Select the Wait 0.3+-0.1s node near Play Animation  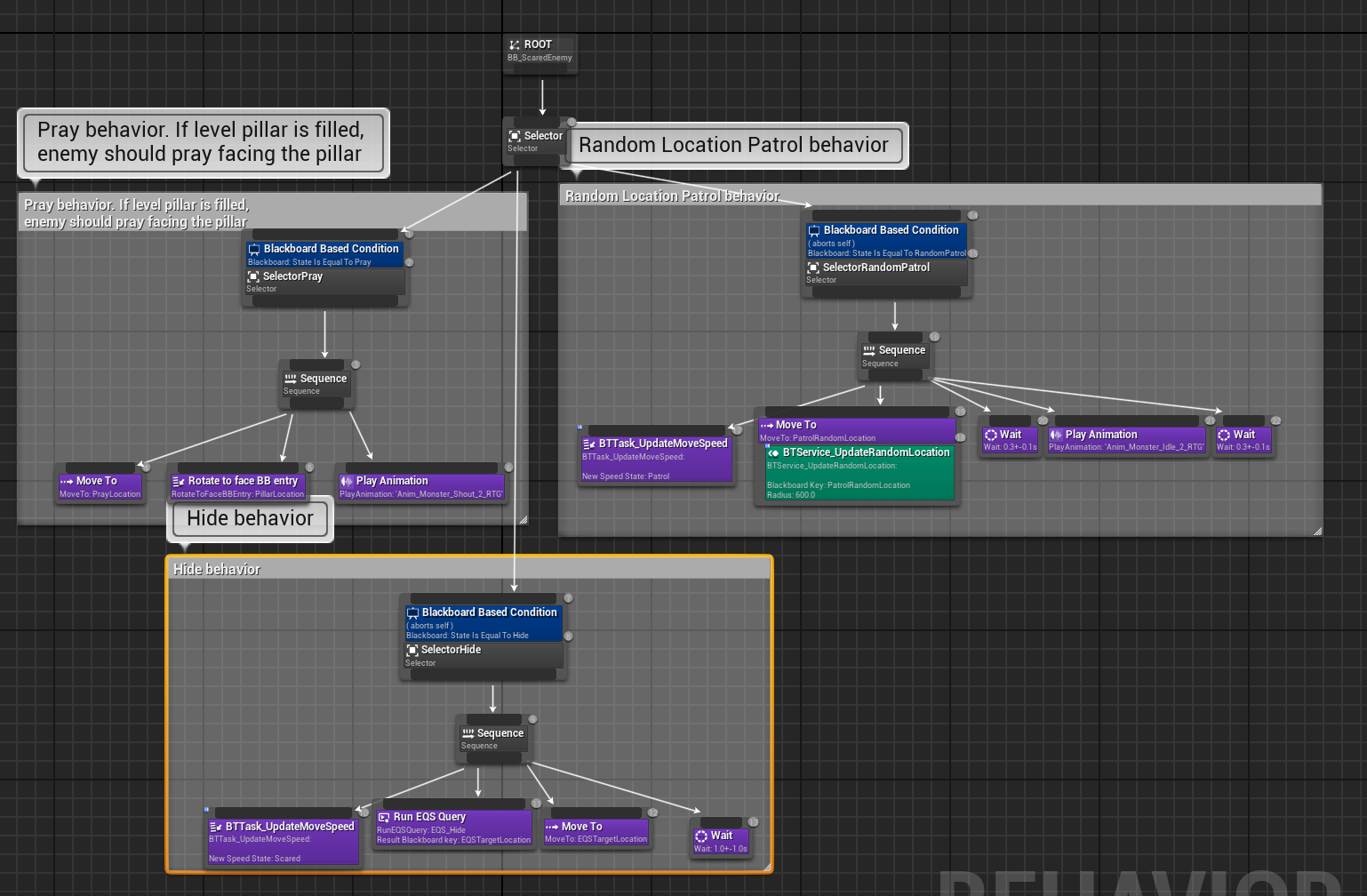click(1009, 437)
